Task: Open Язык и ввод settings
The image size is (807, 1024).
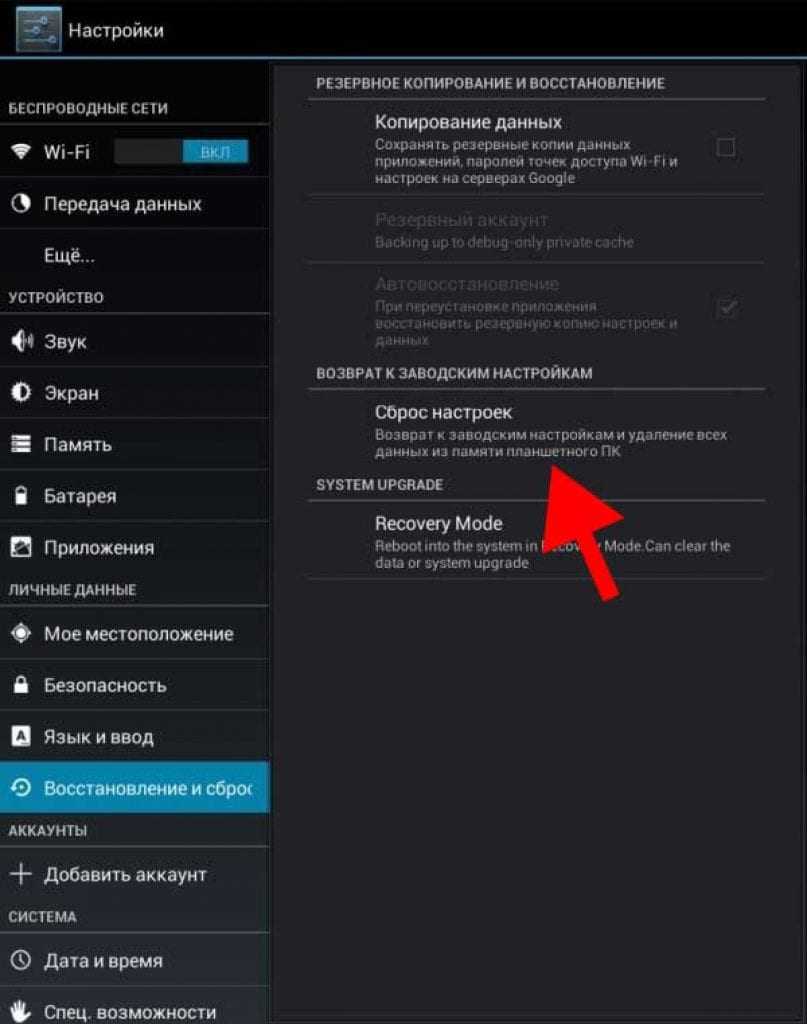Action: click(x=134, y=736)
